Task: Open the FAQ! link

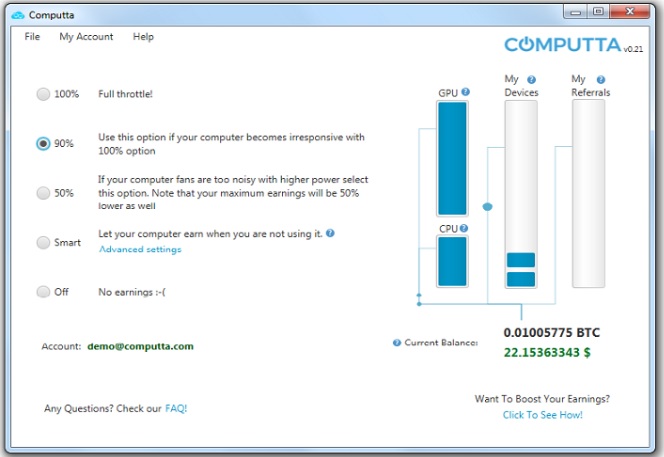Action: pyautogui.click(x=176, y=408)
